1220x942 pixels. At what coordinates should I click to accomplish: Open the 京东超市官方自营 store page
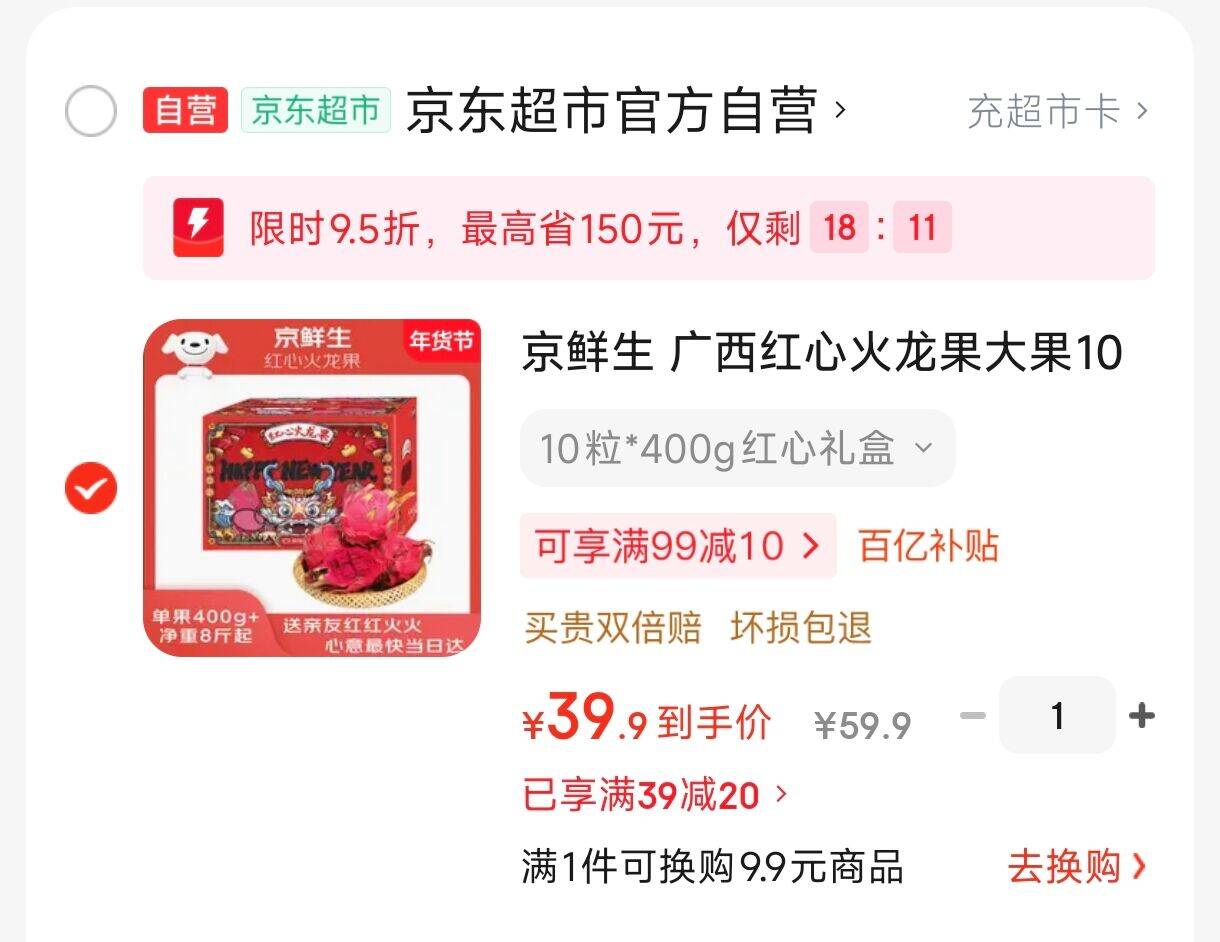point(626,110)
